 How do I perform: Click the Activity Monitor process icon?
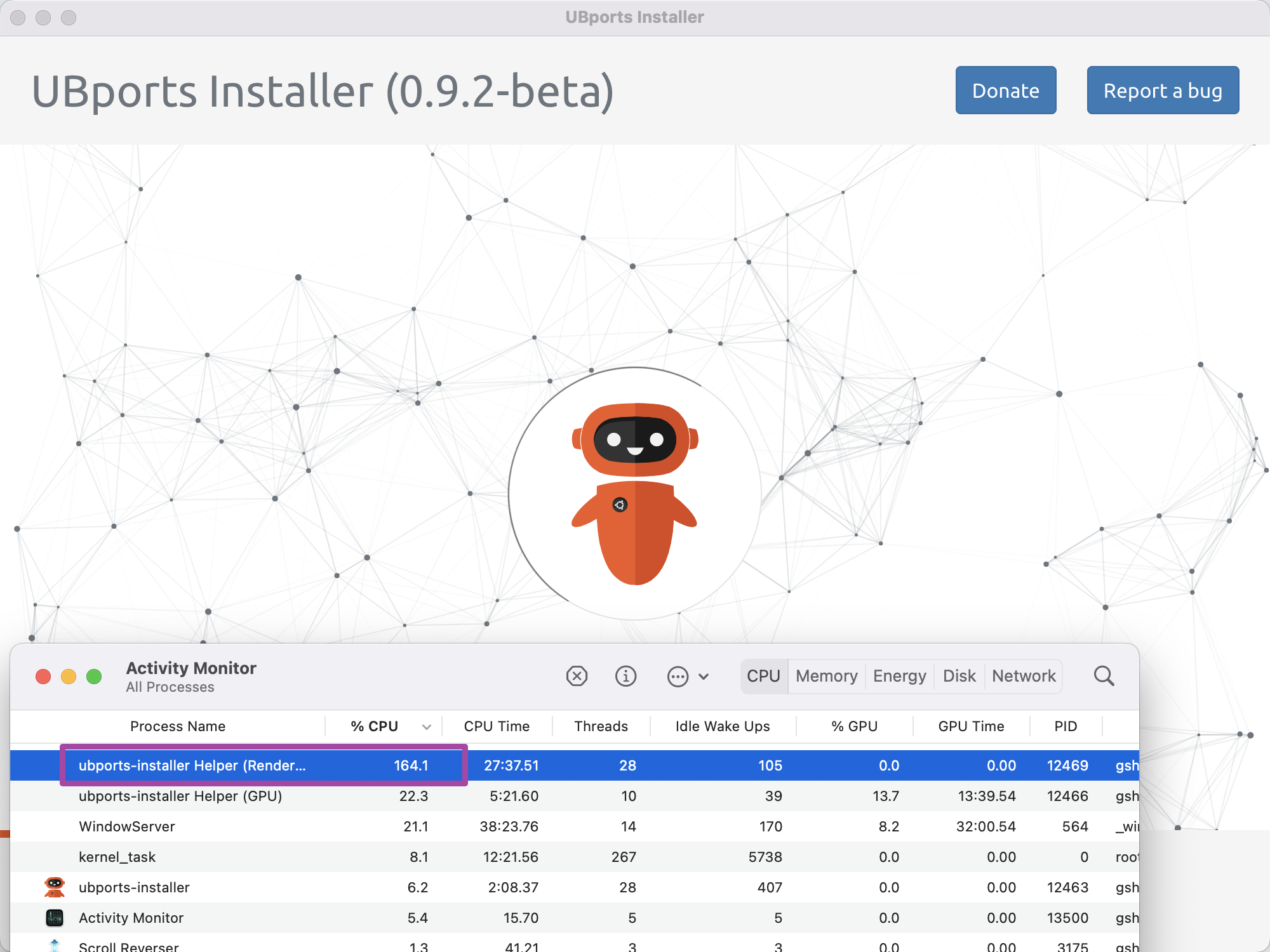[x=54, y=918]
